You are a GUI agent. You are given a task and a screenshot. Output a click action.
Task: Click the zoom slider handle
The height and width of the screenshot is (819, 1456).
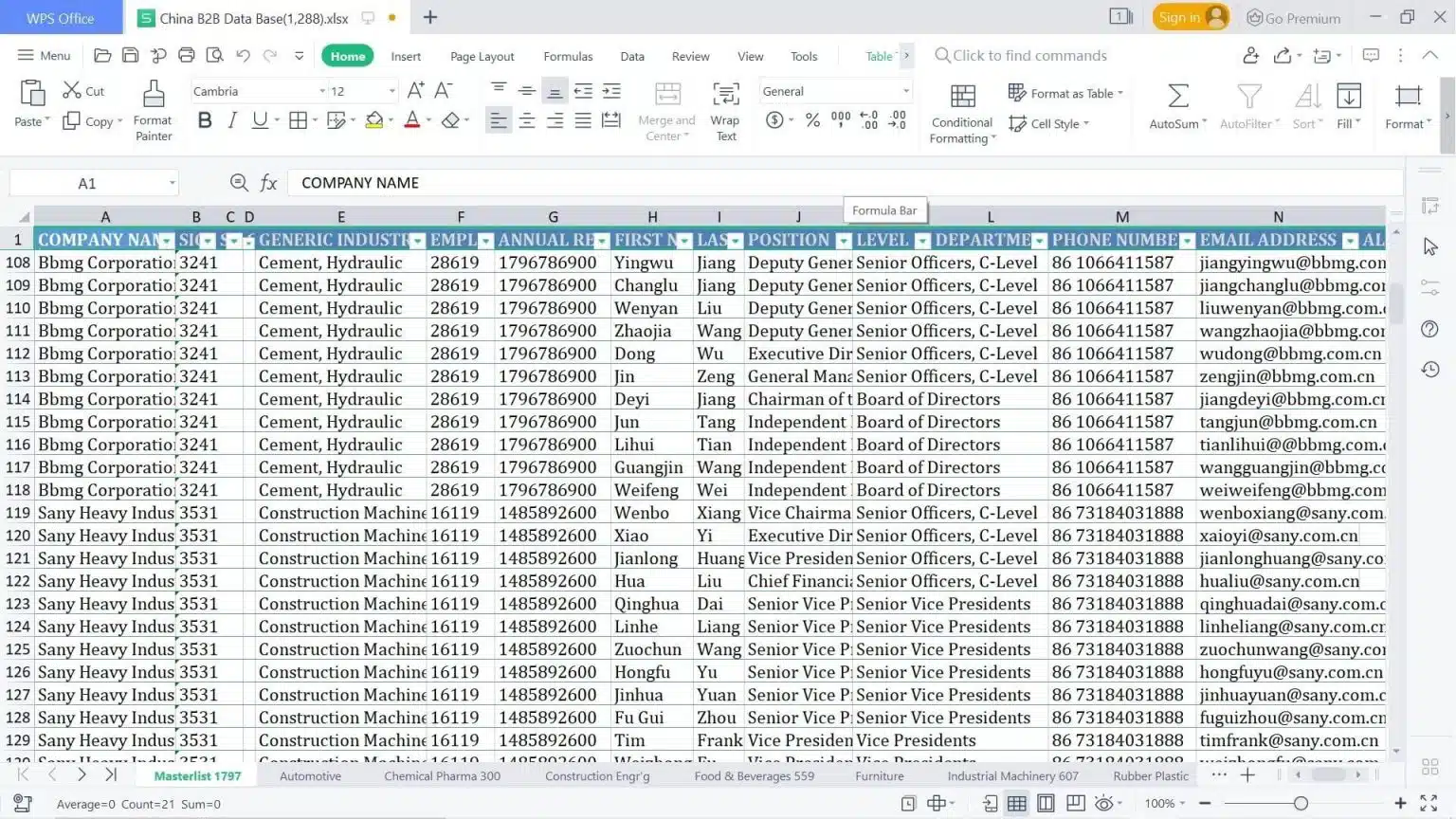point(1301,804)
